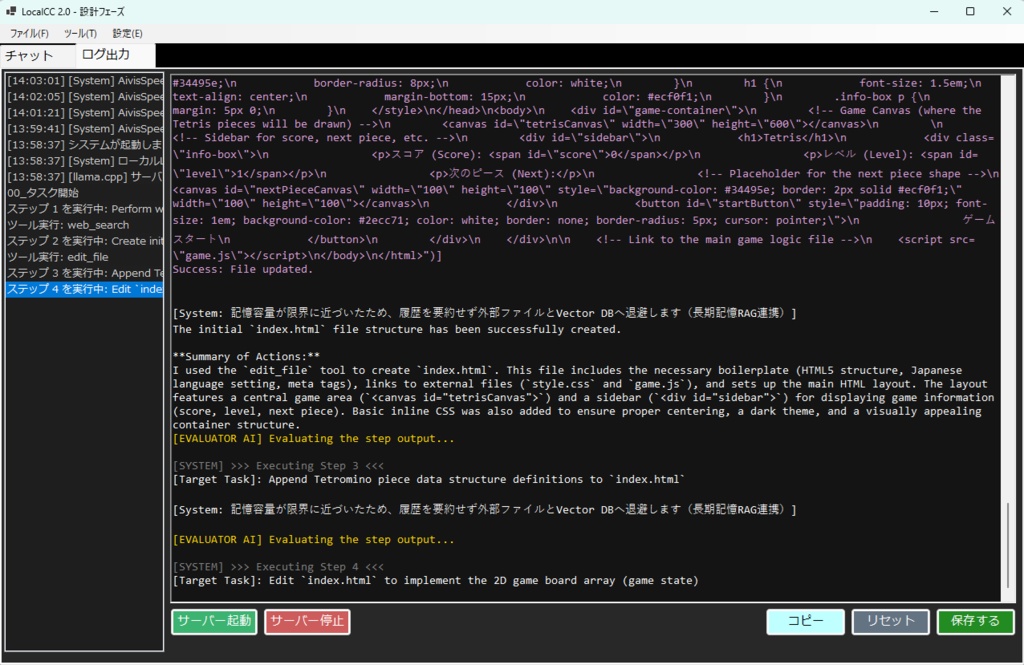Open the ファイル(F) menu
The image size is (1024, 665).
click(x=29, y=33)
